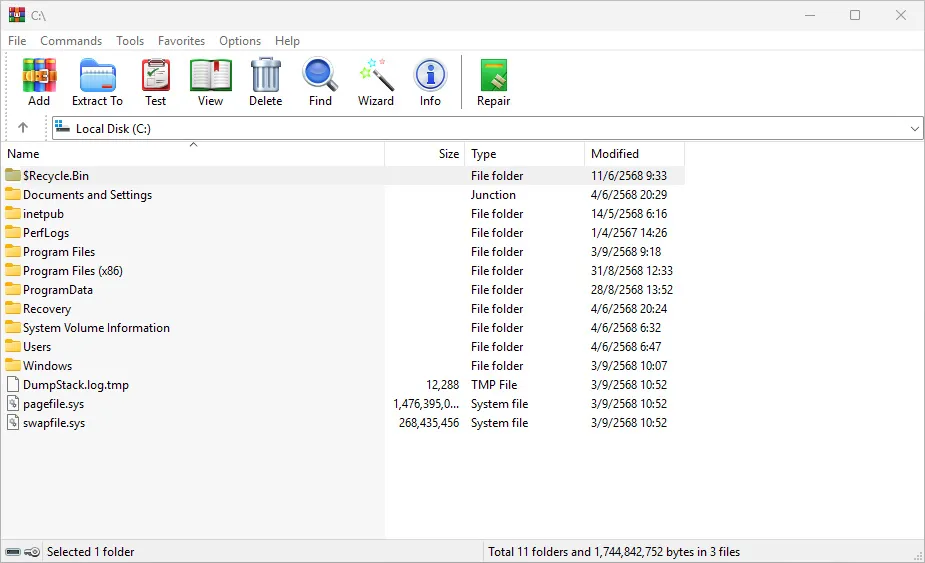Click the 14/5/2568 6:16 modified date
This screenshot has height=563, width=925.
tap(629, 214)
